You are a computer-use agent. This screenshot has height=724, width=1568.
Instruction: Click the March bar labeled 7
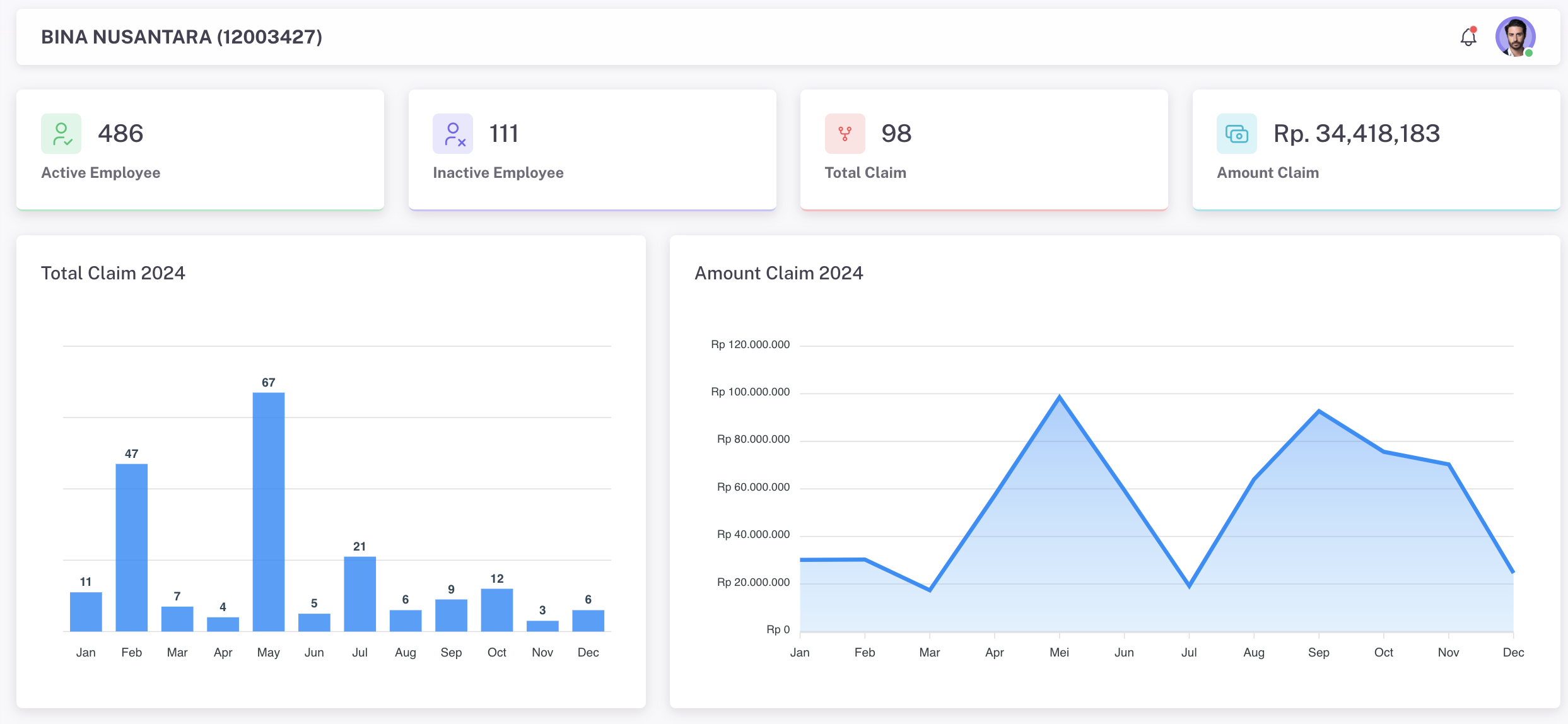coord(177,619)
